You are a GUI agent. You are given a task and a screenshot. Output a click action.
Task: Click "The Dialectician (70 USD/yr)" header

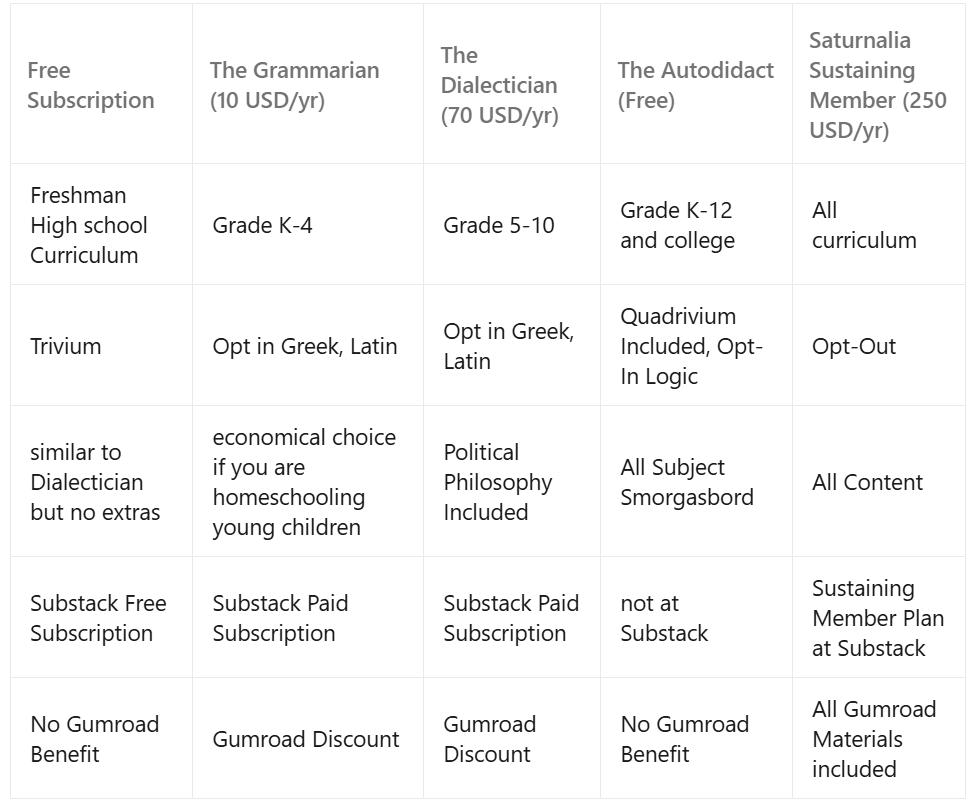point(499,85)
